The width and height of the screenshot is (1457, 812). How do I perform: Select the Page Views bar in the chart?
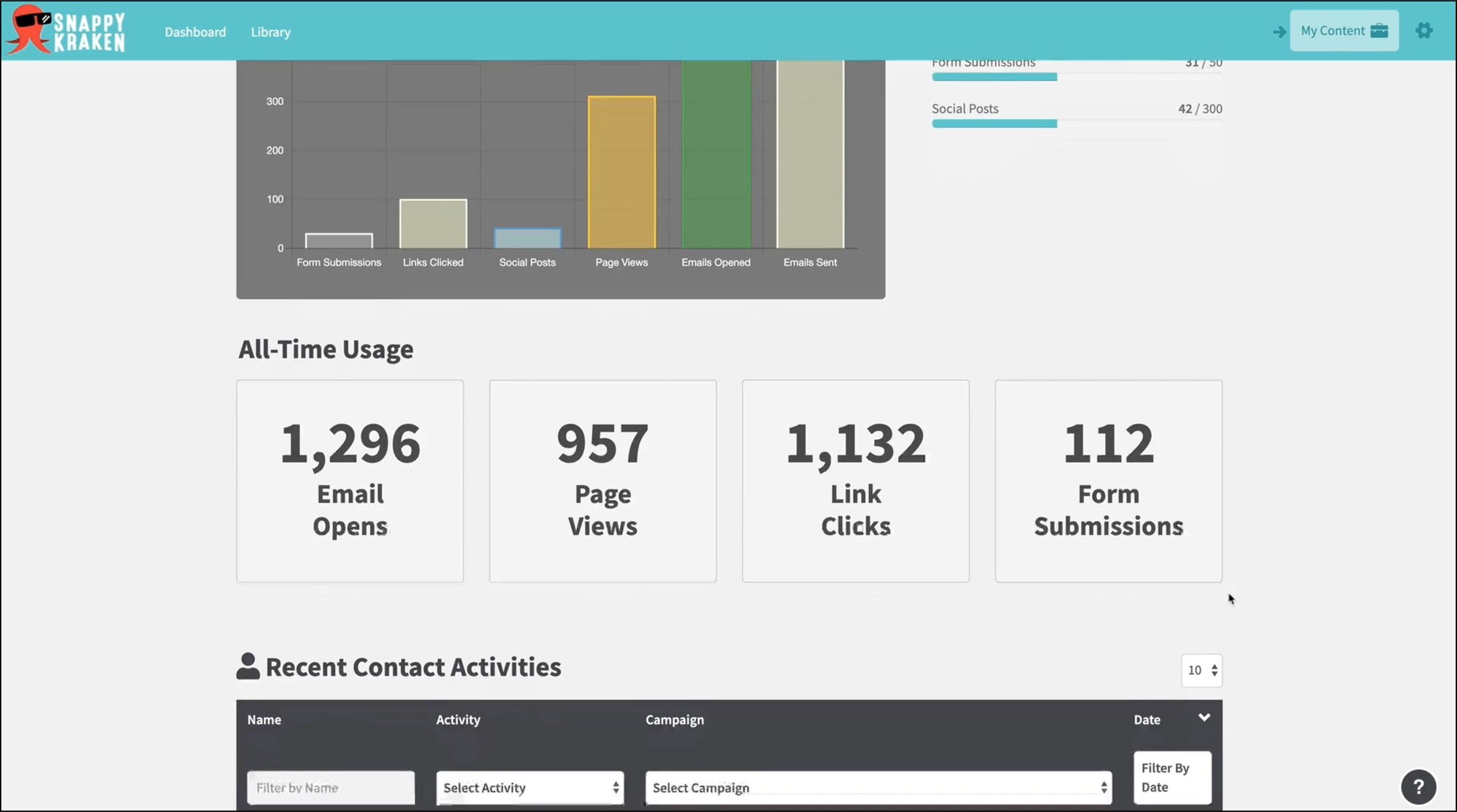coord(621,171)
